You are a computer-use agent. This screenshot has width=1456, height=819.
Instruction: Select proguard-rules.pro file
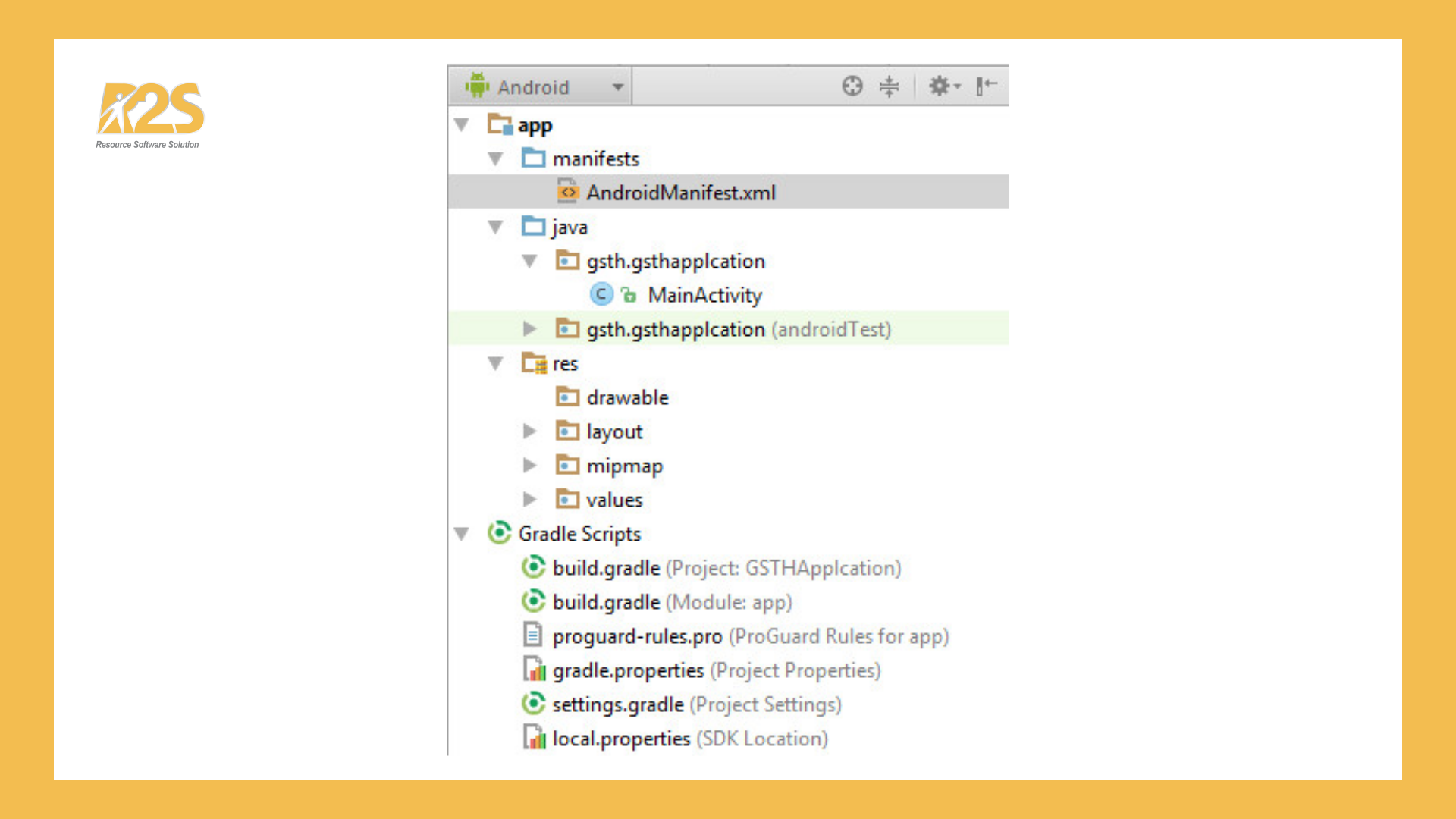pos(637,636)
